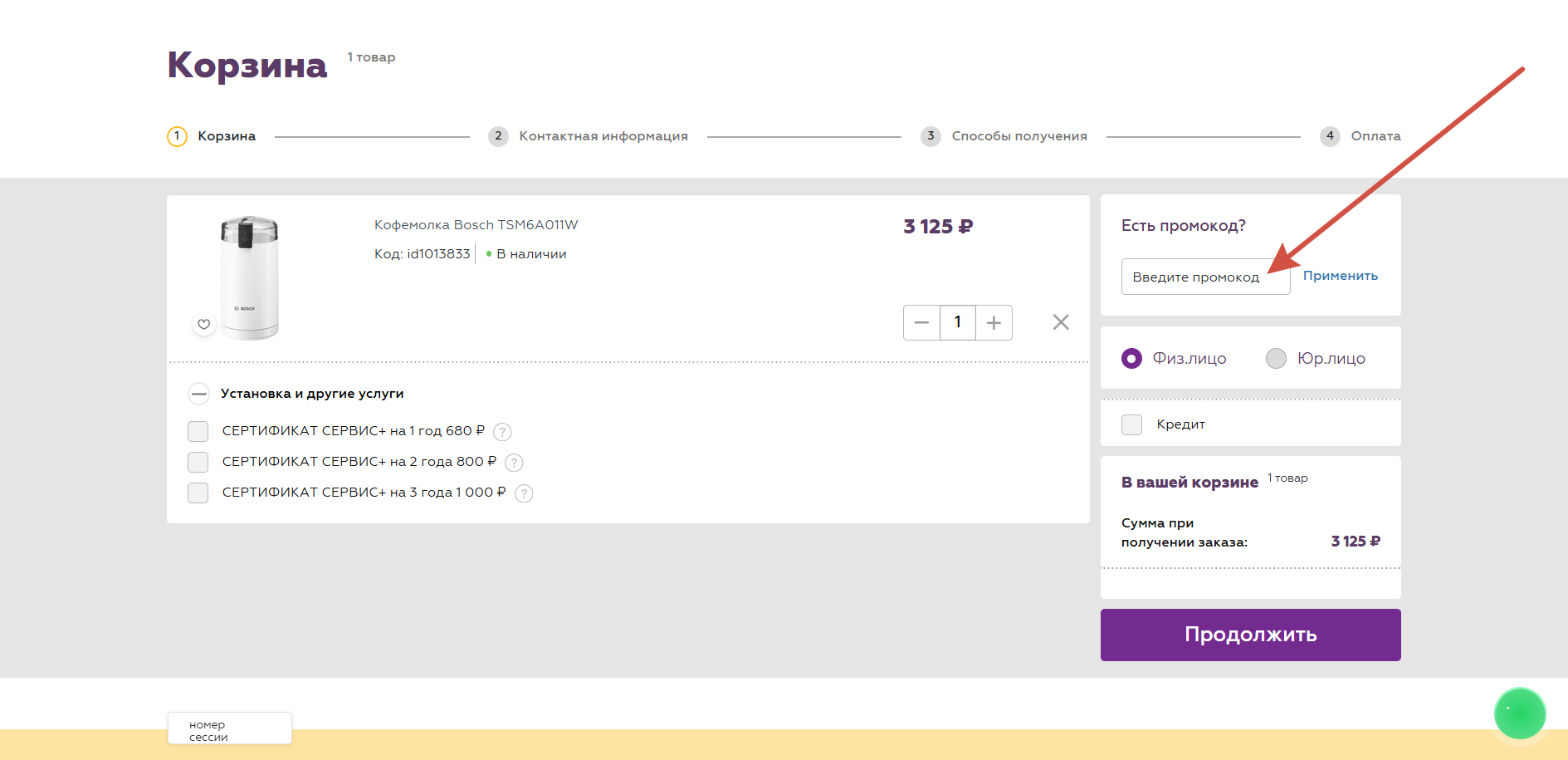The width and height of the screenshot is (1568, 760).
Task: Enable the 'Кредит' checkbox
Action: click(1131, 424)
